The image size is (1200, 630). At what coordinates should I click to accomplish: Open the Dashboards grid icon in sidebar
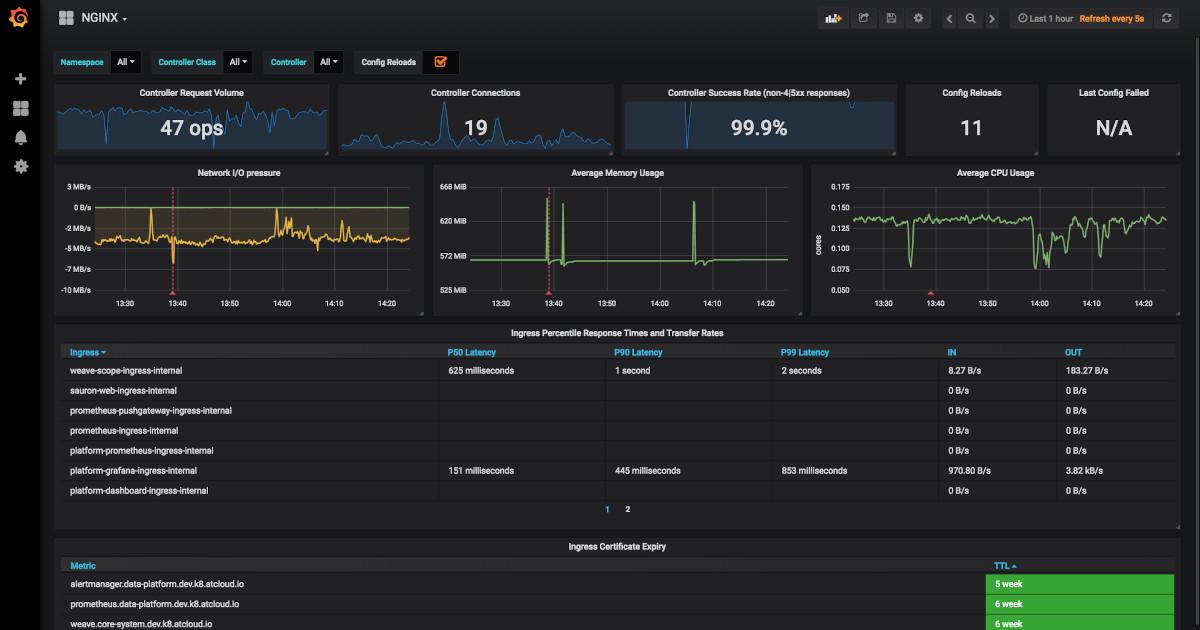point(20,108)
